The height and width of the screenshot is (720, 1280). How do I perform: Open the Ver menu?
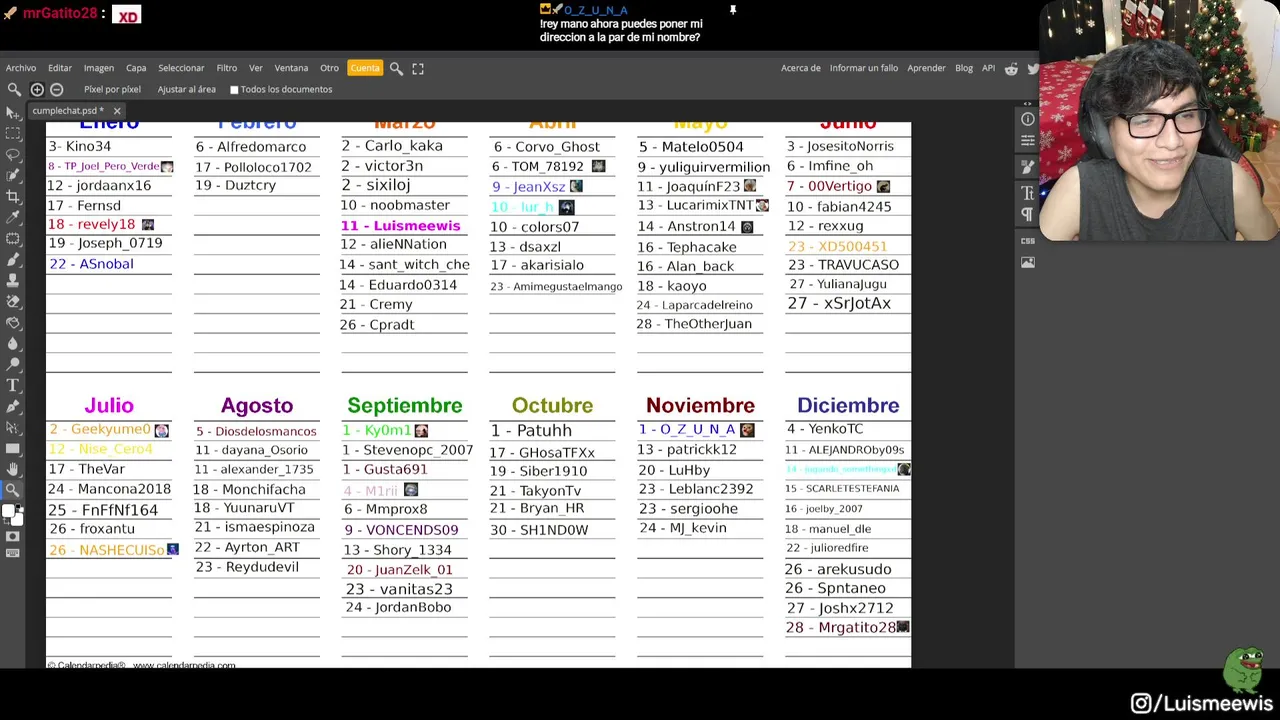pyautogui.click(x=256, y=68)
